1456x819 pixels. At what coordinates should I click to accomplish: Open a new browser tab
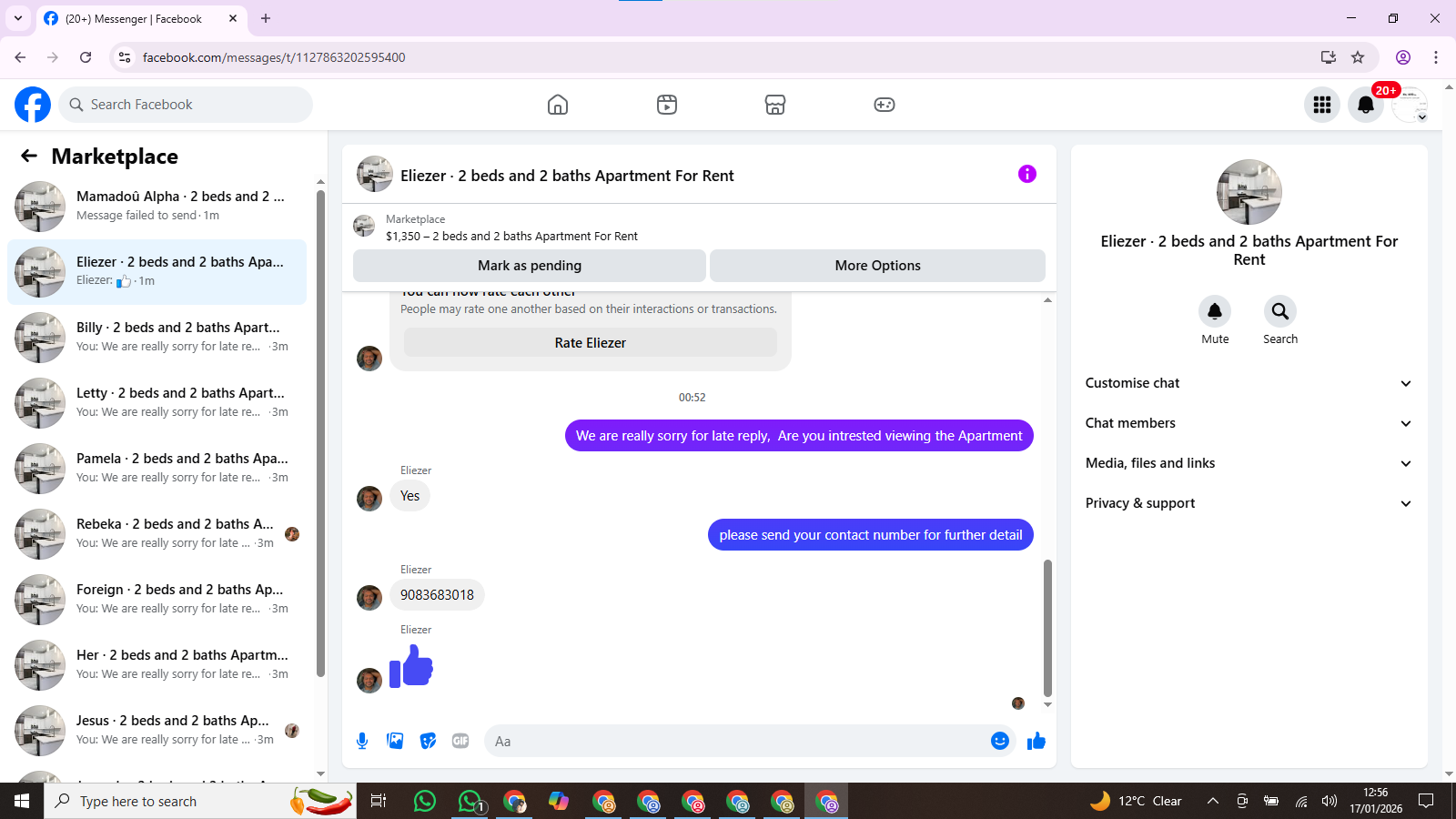coord(266,18)
